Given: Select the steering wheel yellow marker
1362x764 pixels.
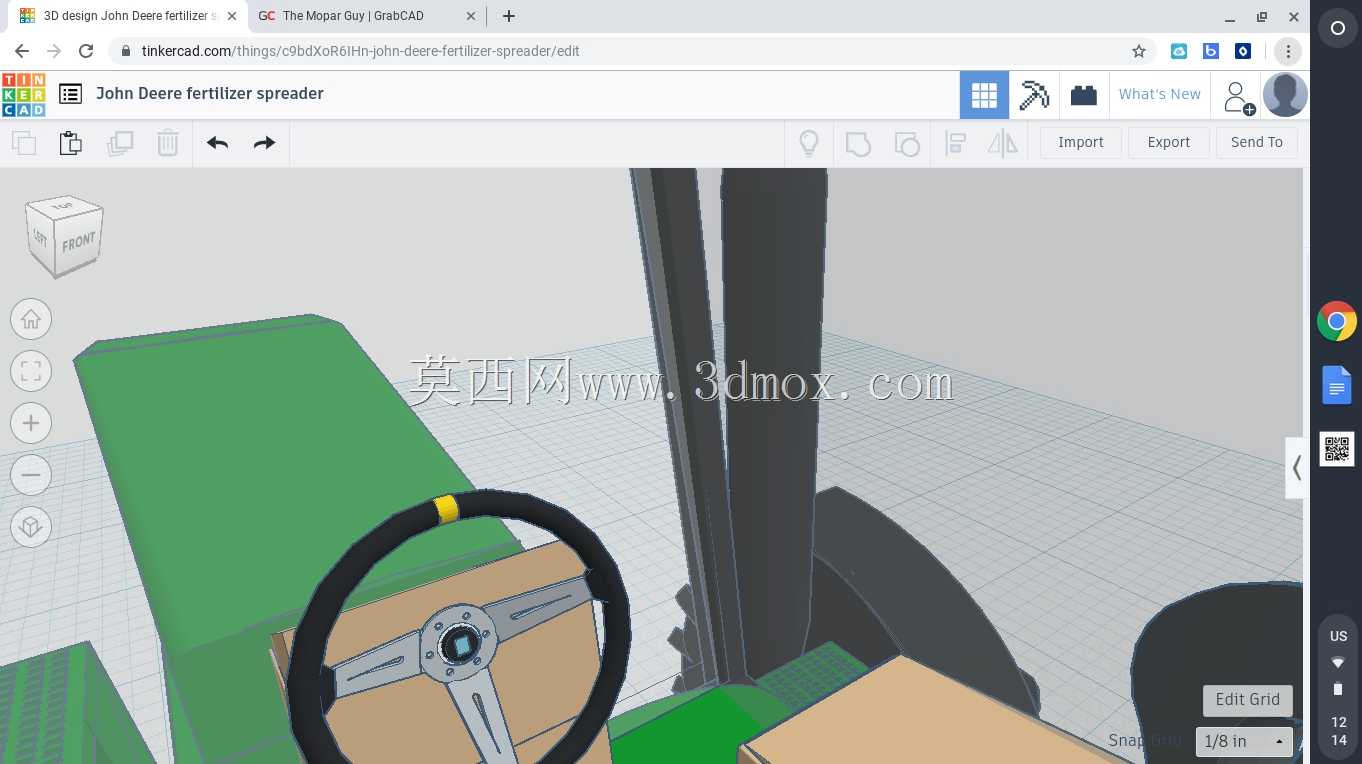Looking at the screenshot, I should tap(447, 509).
